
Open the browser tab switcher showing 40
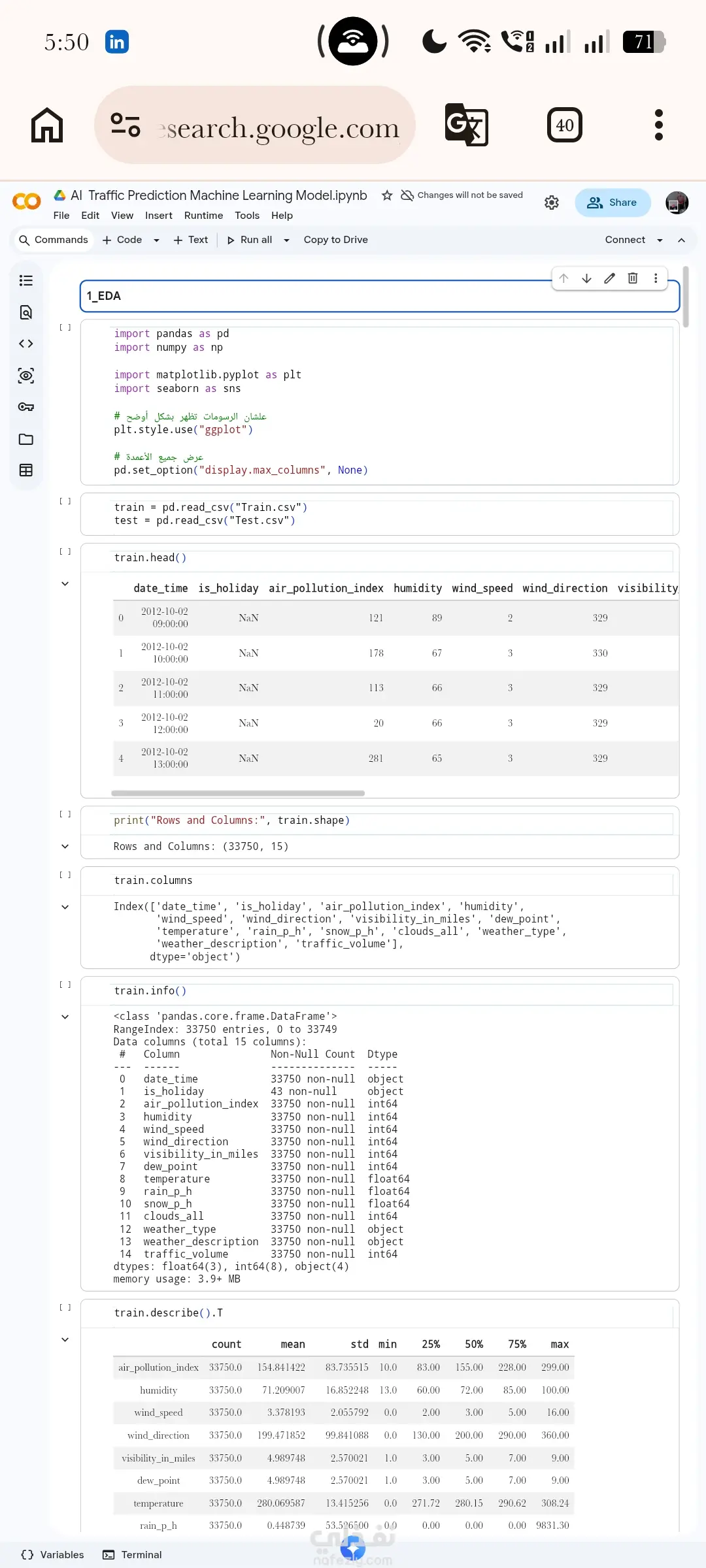tap(565, 125)
